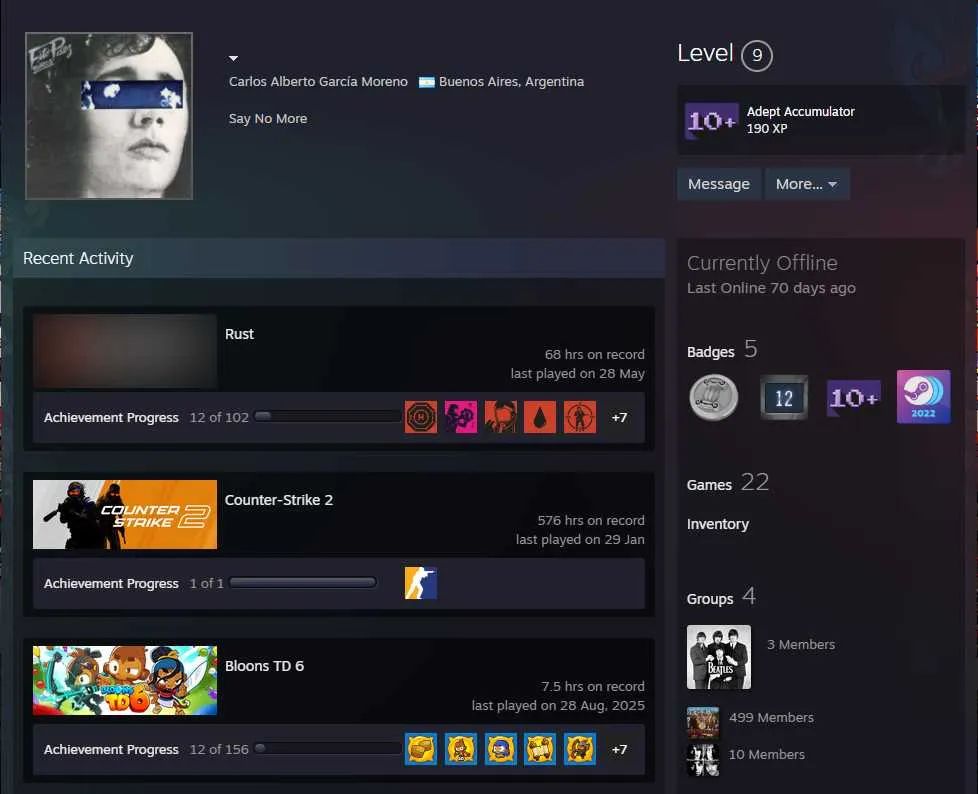This screenshot has width=978, height=794.
Task: Show the +7 more Rust achievements
Action: tap(619, 417)
